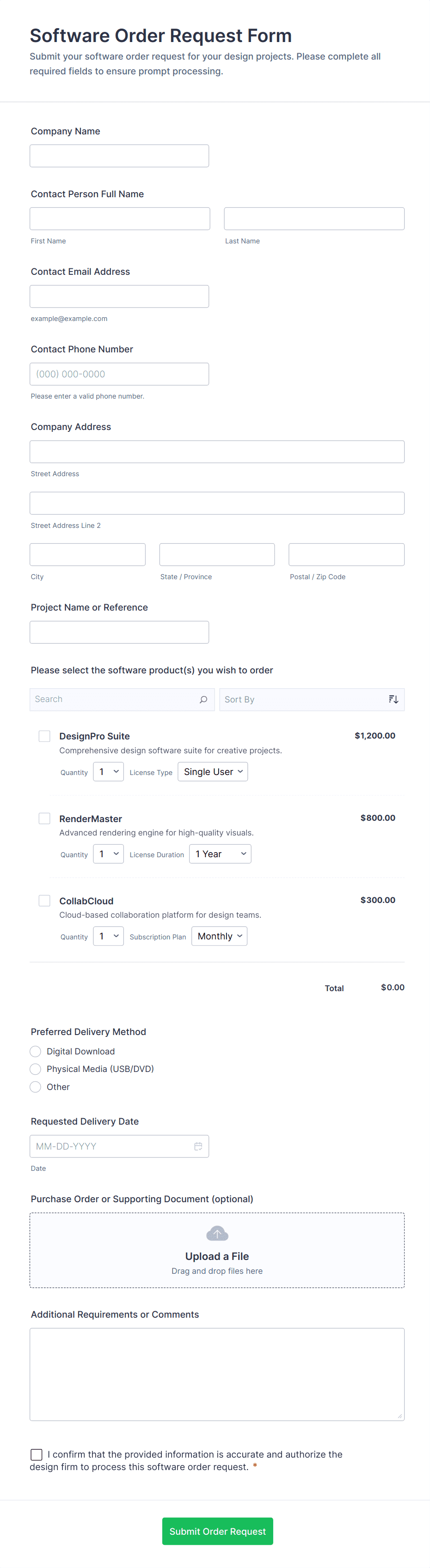The width and height of the screenshot is (430, 1568).
Task: Click the Upload a File area
Action: pos(217,1255)
